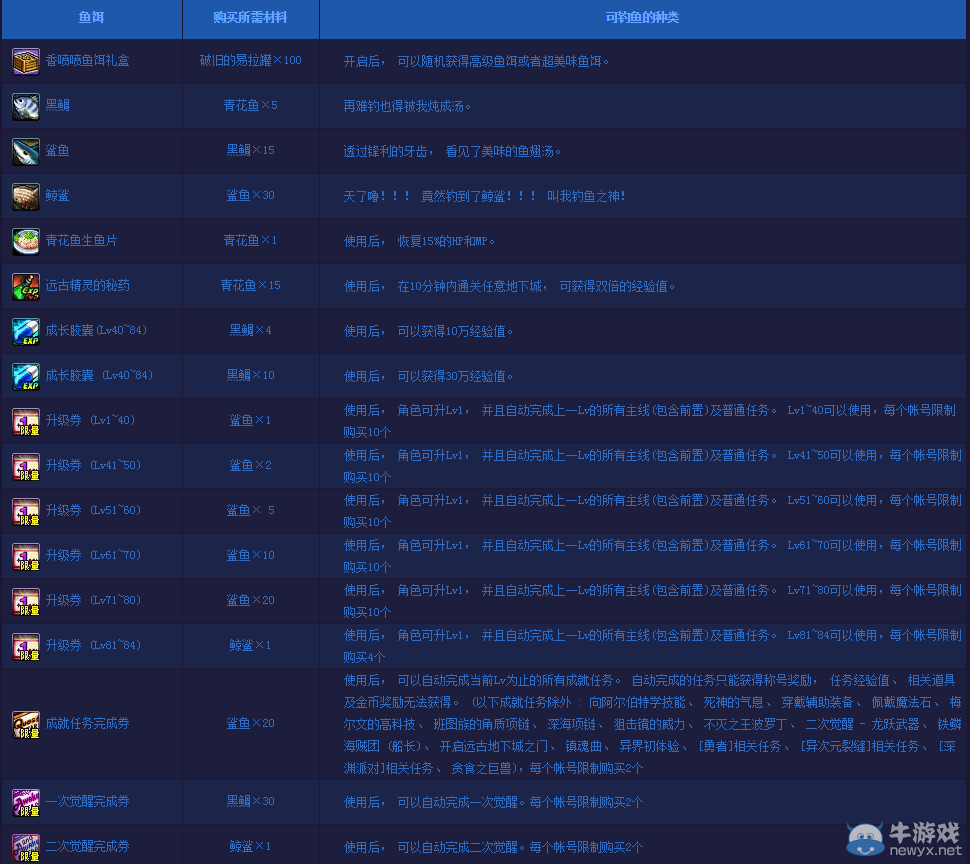Click the 鱼饵 column header
The width and height of the screenshot is (970, 864).
pyautogui.click(x=91, y=18)
